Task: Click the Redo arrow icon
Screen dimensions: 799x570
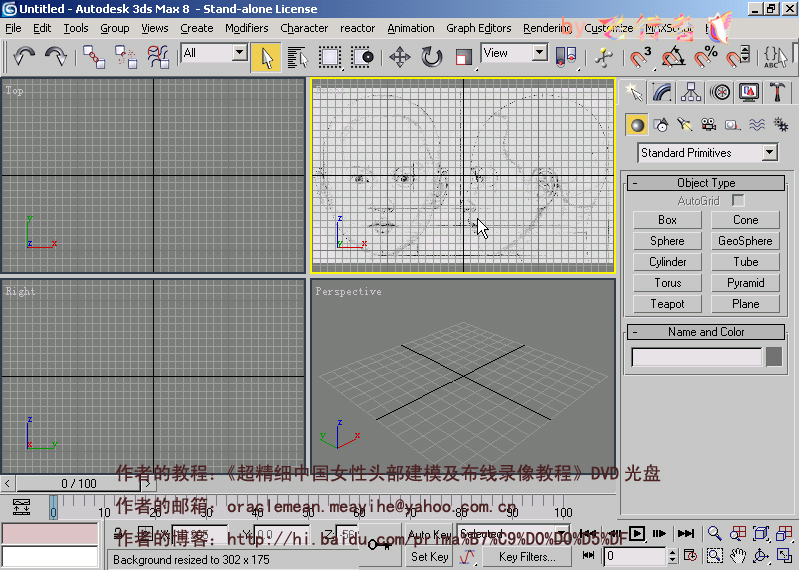Action: [56, 56]
